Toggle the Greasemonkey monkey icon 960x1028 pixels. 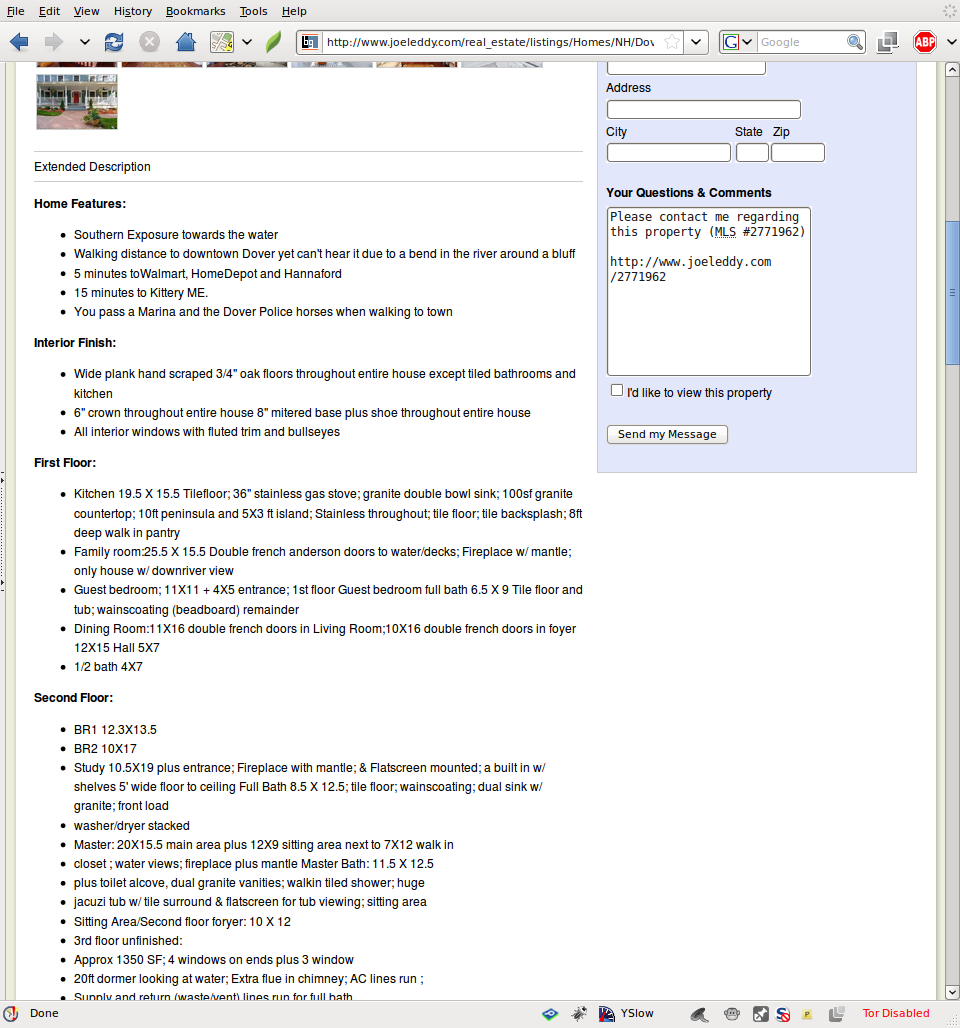[732, 1014]
